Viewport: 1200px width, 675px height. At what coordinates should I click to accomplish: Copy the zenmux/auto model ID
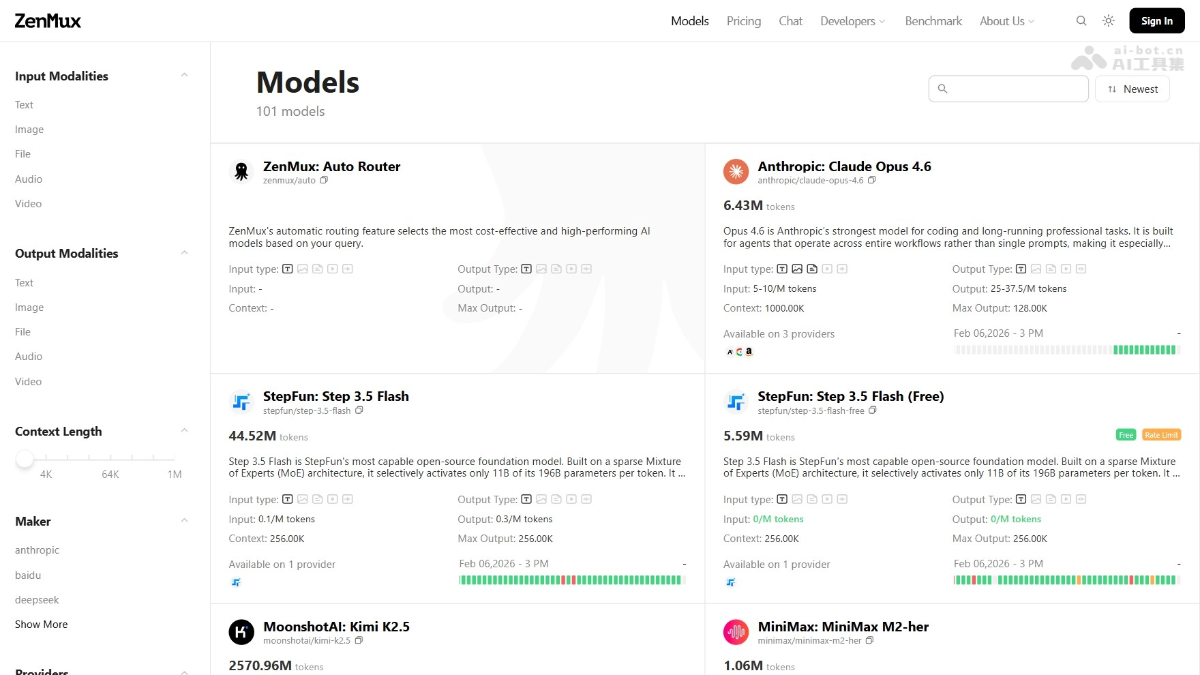(x=324, y=181)
